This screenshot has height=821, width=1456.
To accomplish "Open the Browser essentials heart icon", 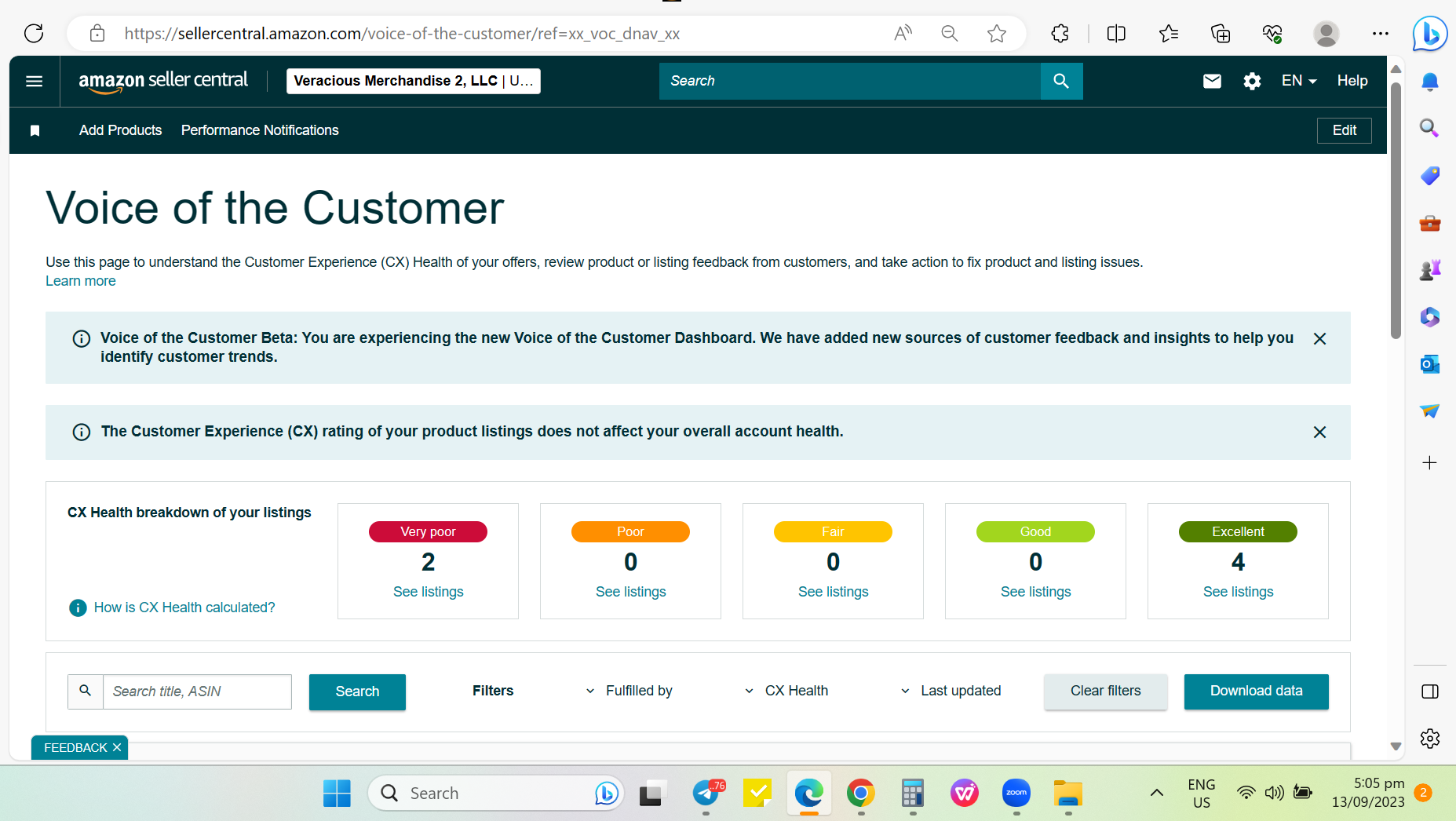I will (x=1272, y=33).
